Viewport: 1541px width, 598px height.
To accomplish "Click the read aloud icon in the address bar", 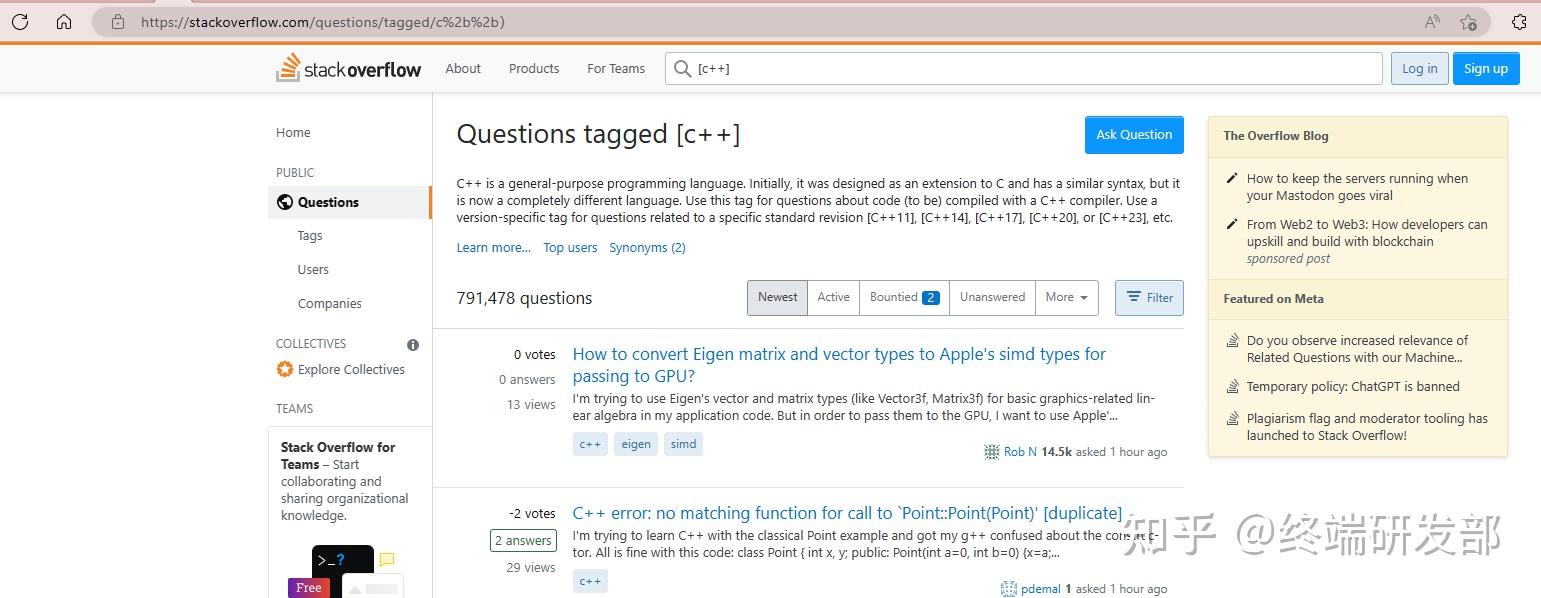I will [1431, 21].
